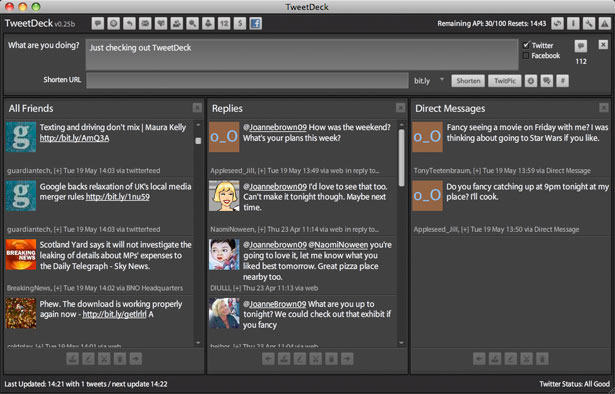Close the Direct Messages column
The image size is (615, 394).
click(604, 107)
